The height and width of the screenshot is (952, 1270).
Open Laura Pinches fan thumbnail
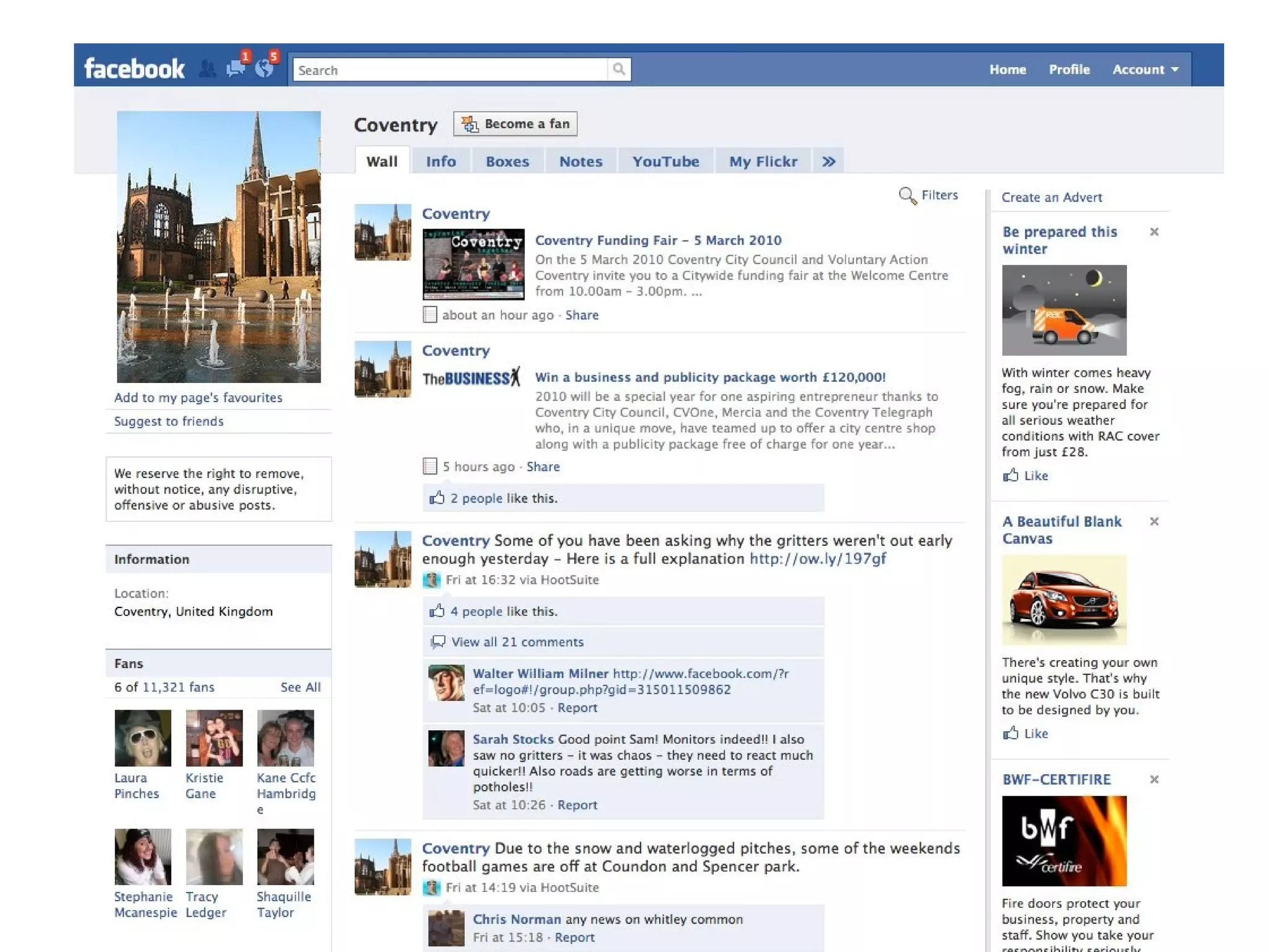143,738
